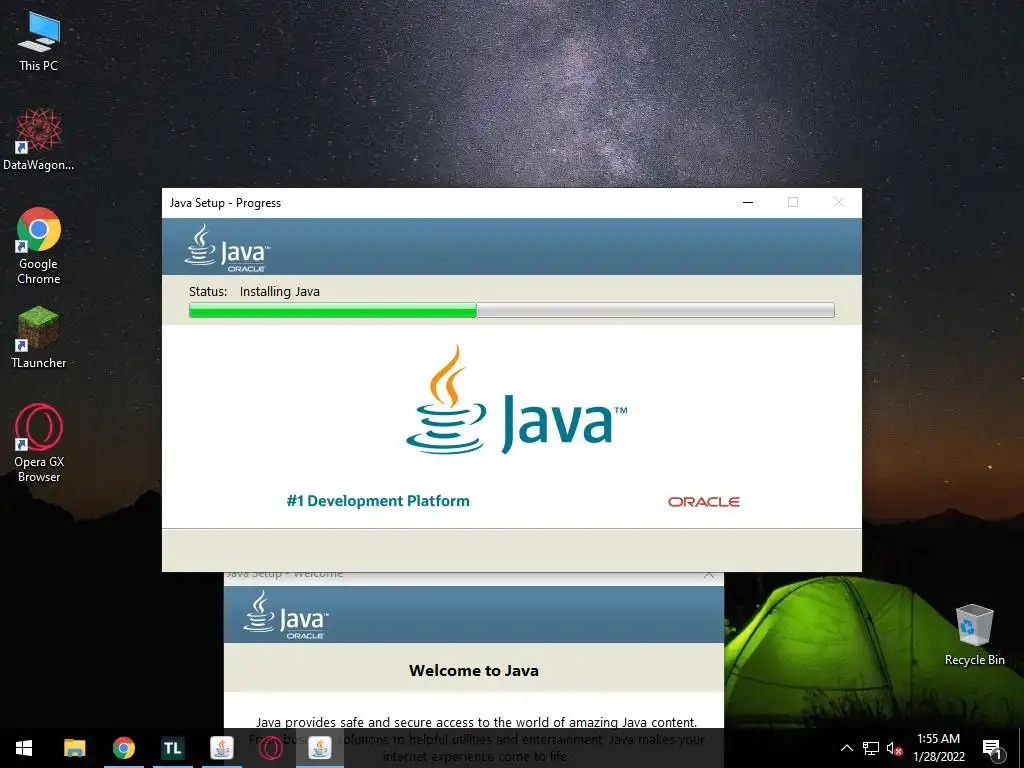Open the DataWagon desktop shortcut
The image size is (1024, 768).
(39, 140)
